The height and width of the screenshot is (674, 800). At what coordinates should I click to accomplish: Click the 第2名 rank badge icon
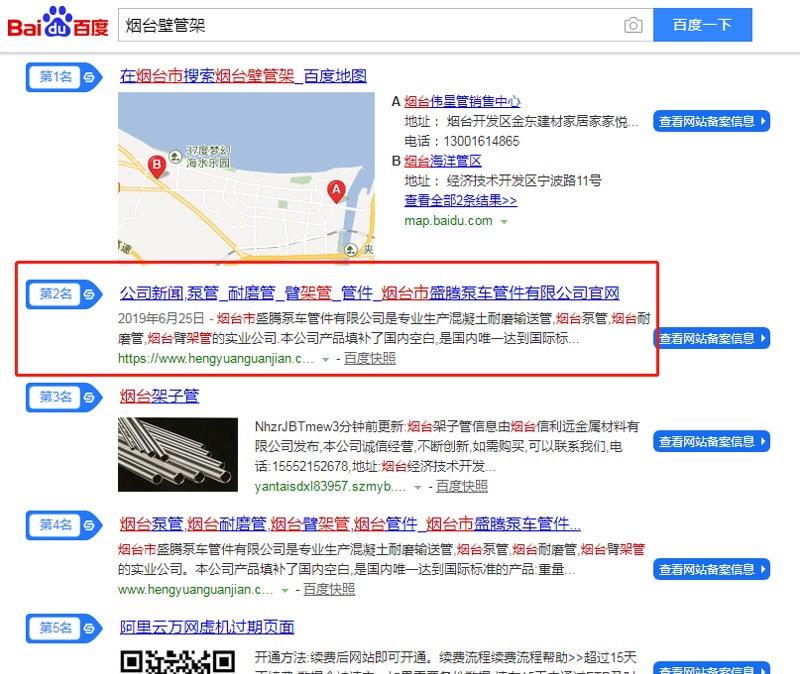64,294
